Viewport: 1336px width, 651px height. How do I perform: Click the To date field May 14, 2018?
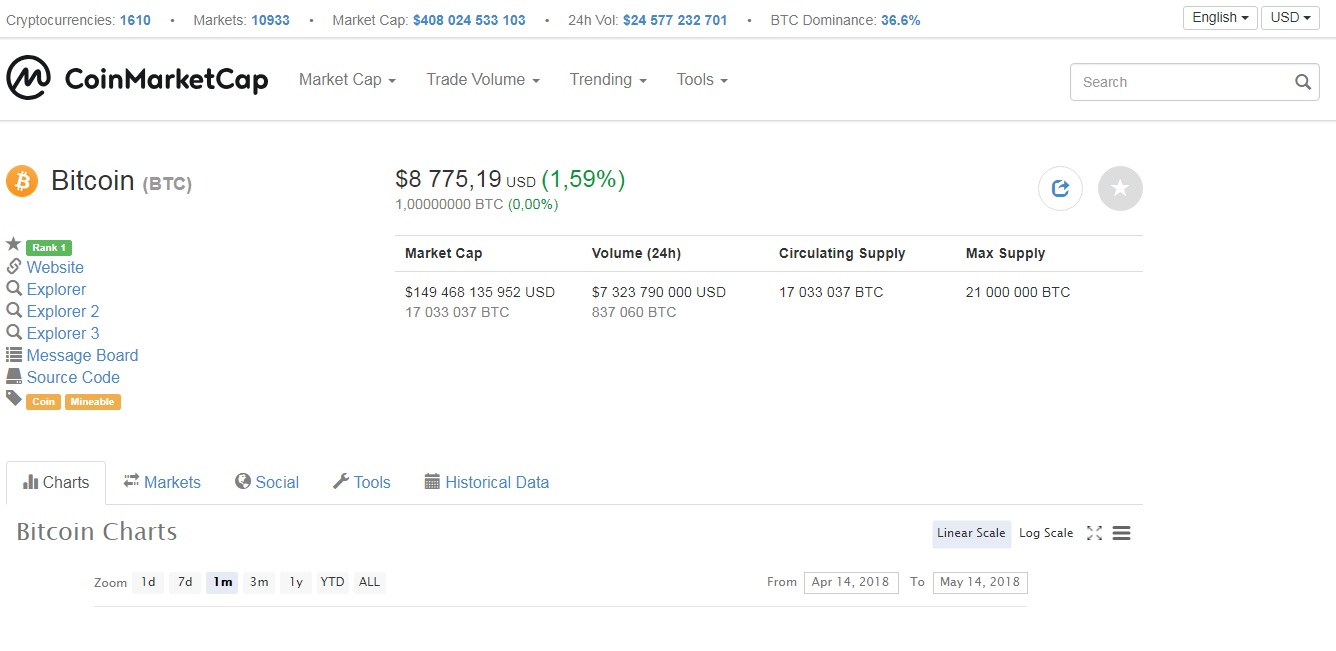coord(980,582)
